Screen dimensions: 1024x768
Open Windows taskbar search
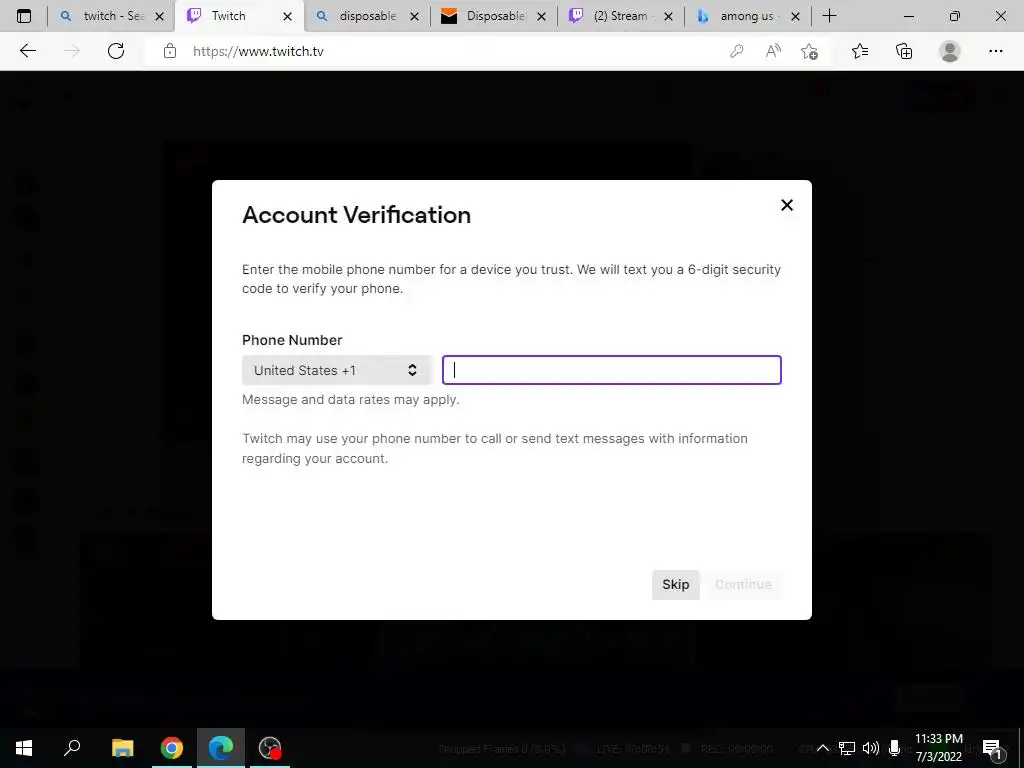[72, 748]
